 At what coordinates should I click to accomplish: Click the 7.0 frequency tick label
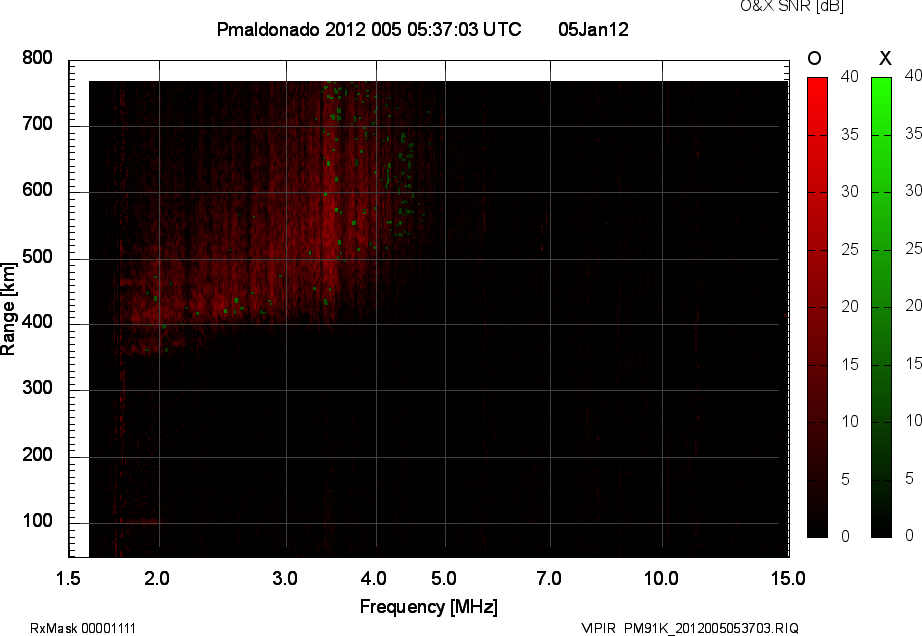pos(549,578)
